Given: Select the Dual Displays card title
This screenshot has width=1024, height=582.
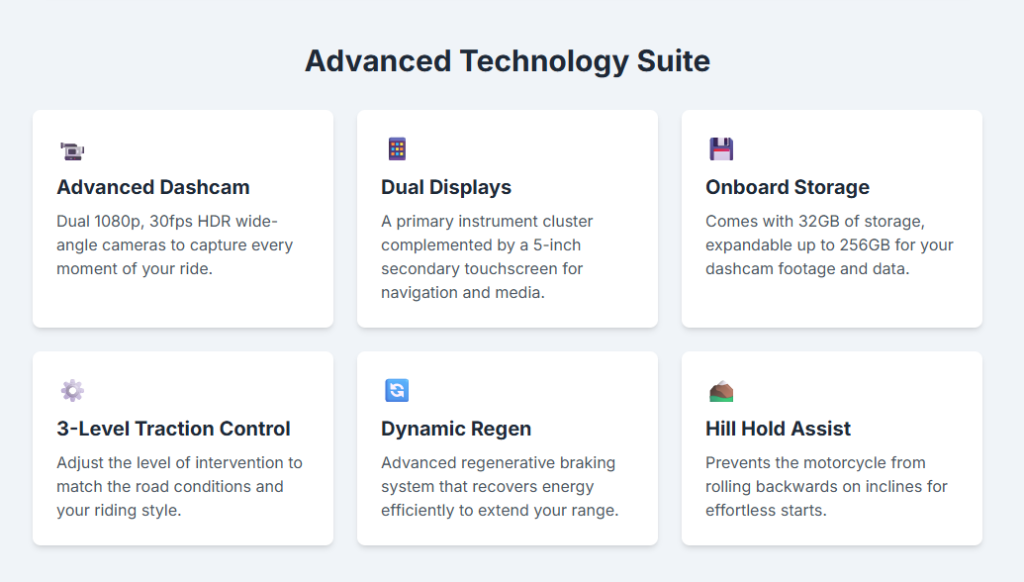Looking at the screenshot, I should click(x=446, y=187).
